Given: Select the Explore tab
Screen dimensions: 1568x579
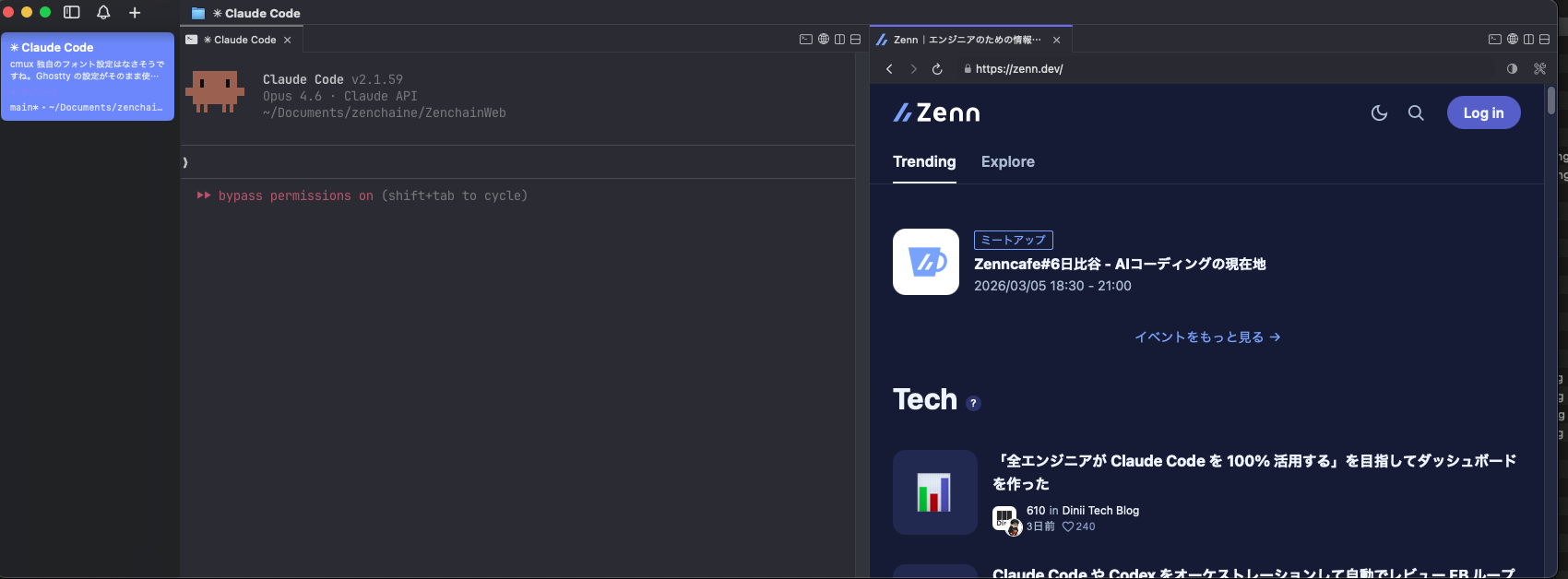Looking at the screenshot, I should pyautogui.click(x=1007, y=162).
